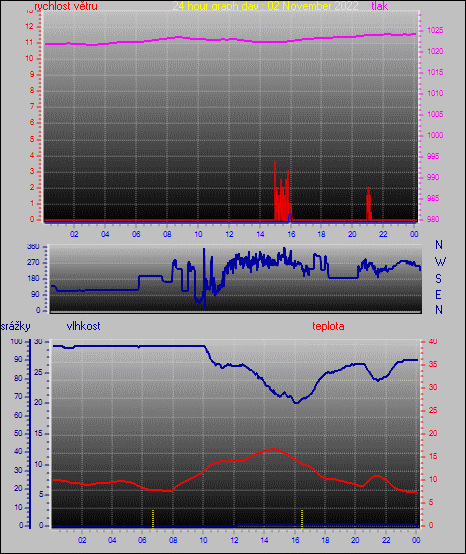The height and width of the screenshot is (554, 466).
Task: Click the 12 hour tick on top graph
Action: click(229, 234)
